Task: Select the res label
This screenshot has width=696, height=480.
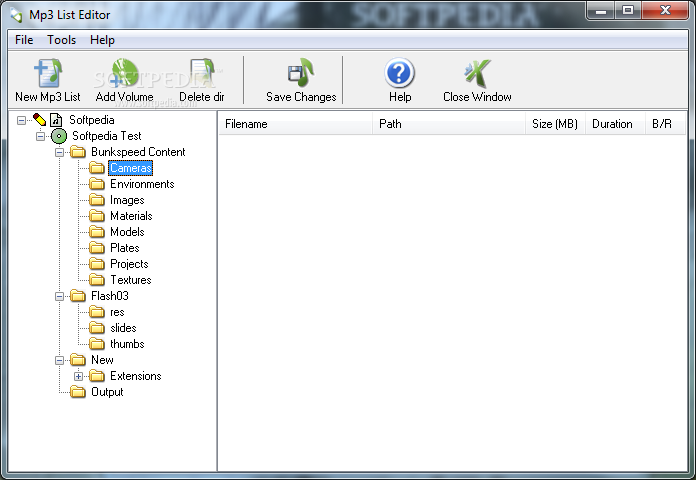Action: click(117, 312)
